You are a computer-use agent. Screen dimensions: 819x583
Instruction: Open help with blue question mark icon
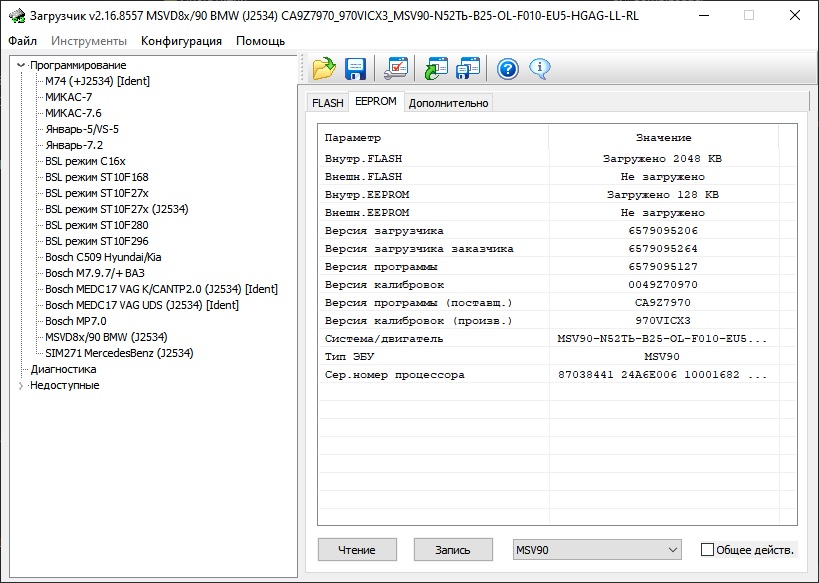(x=508, y=69)
